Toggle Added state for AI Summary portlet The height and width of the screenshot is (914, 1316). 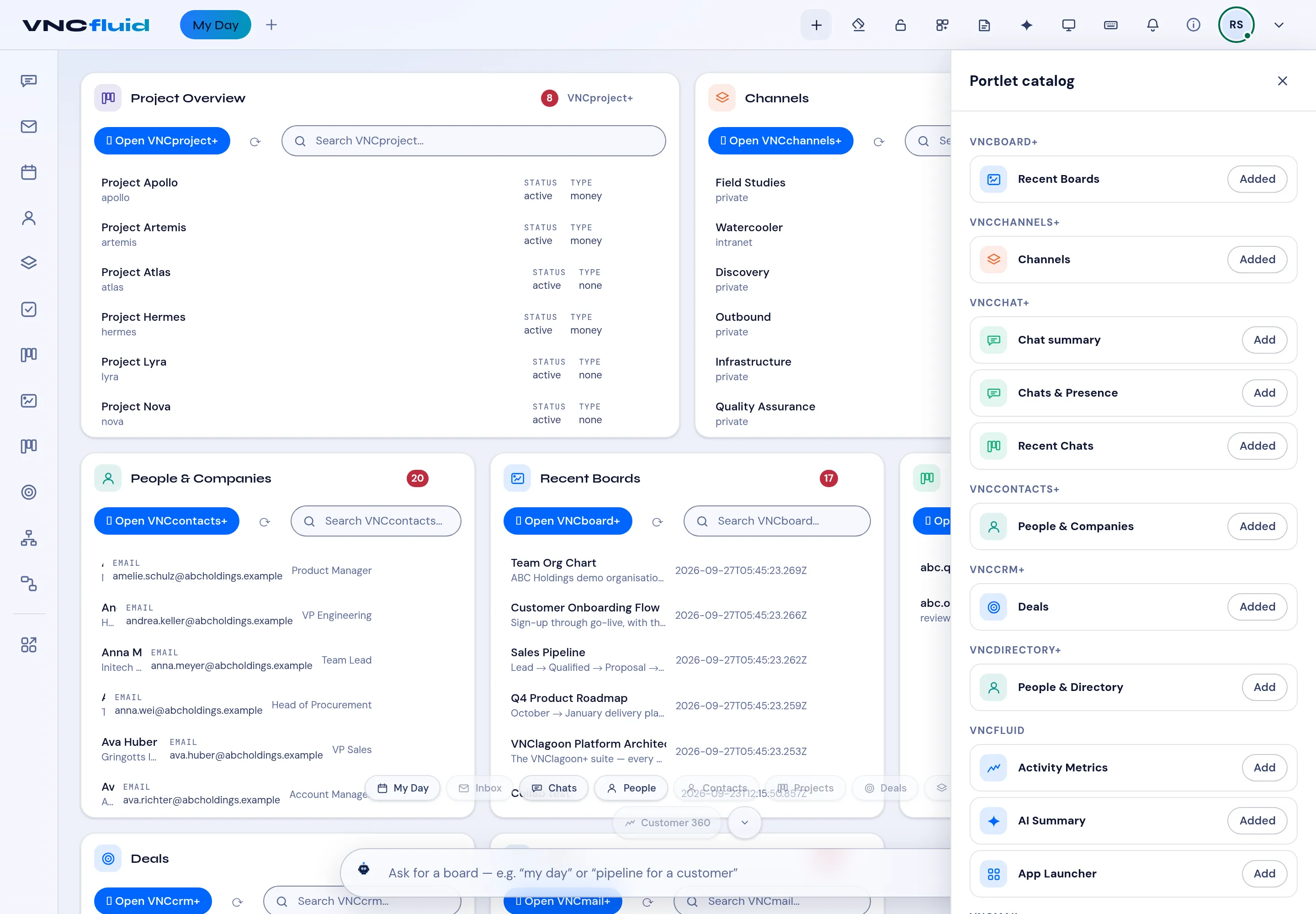tap(1257, 821)
